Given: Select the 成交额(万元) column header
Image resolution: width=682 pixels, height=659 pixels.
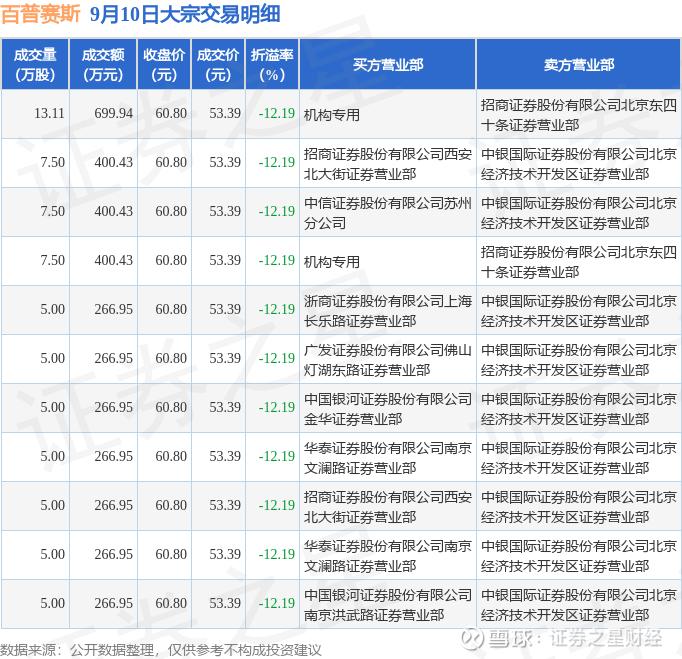Looking at the screenshot, I should [103, 64].
